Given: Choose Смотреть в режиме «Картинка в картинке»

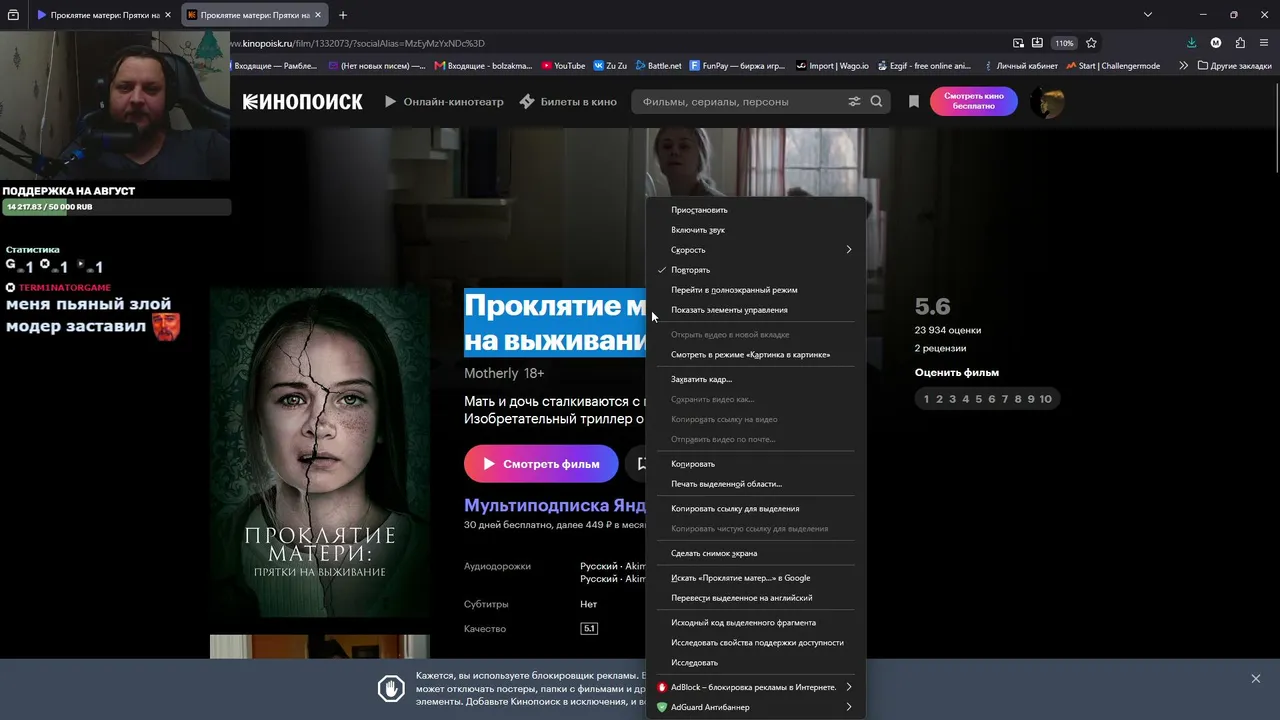Looking at the screenshot, I should [x=755, y=355].
